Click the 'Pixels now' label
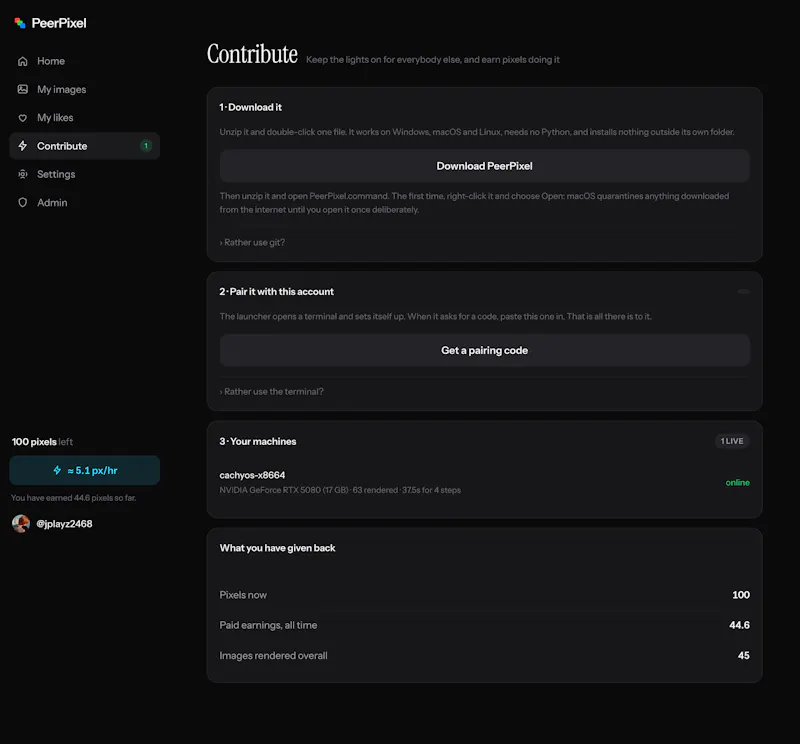 (x=243, y=595)
